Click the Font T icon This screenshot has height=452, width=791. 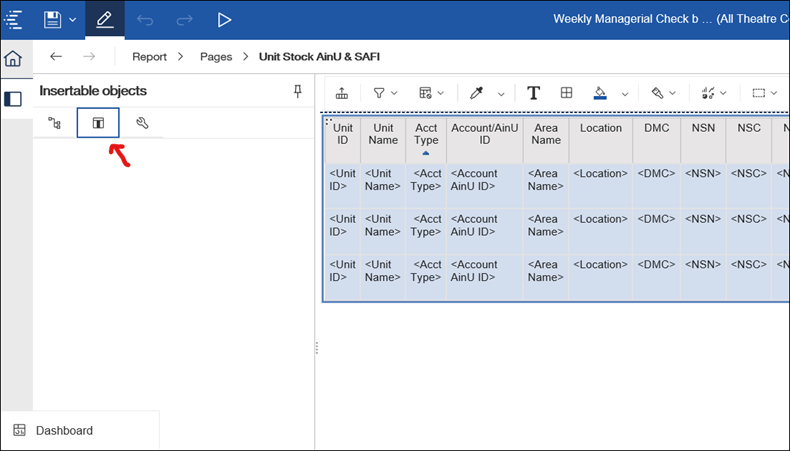click(533, 93)
